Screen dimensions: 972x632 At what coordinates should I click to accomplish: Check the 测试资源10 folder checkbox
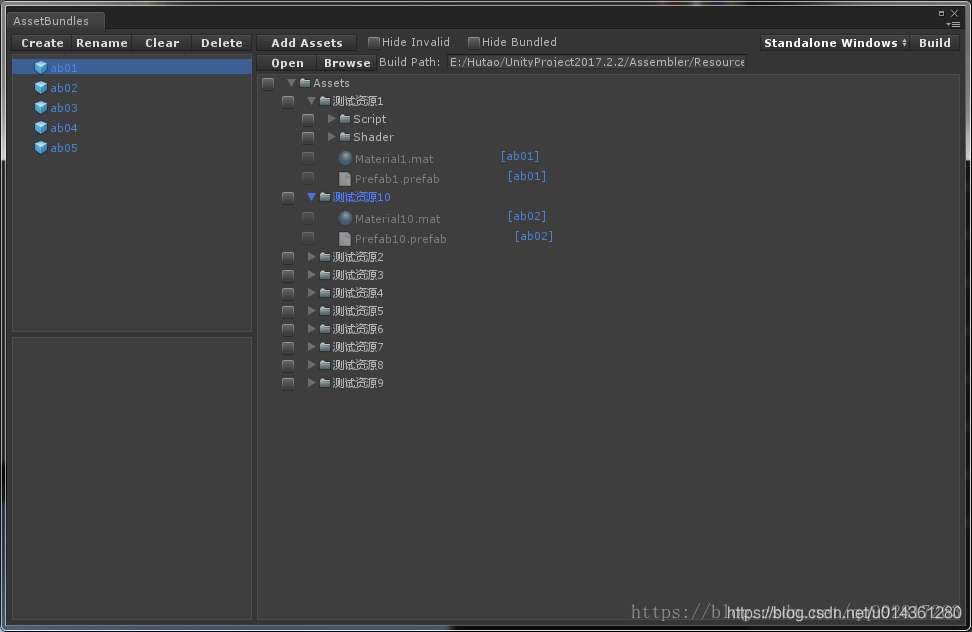288,197
